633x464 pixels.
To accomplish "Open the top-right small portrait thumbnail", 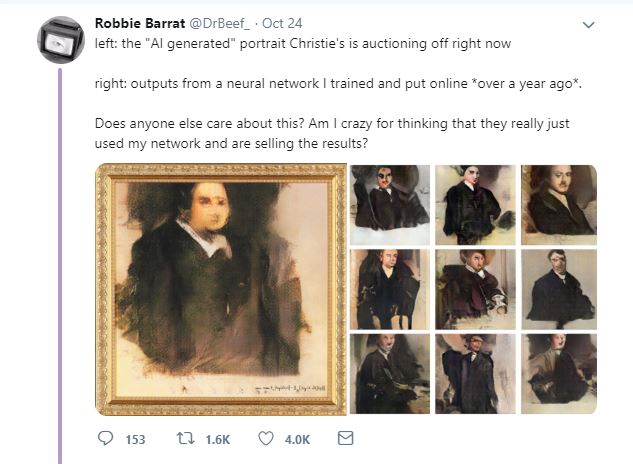I will pyautogui.click(x=559, y=200).
